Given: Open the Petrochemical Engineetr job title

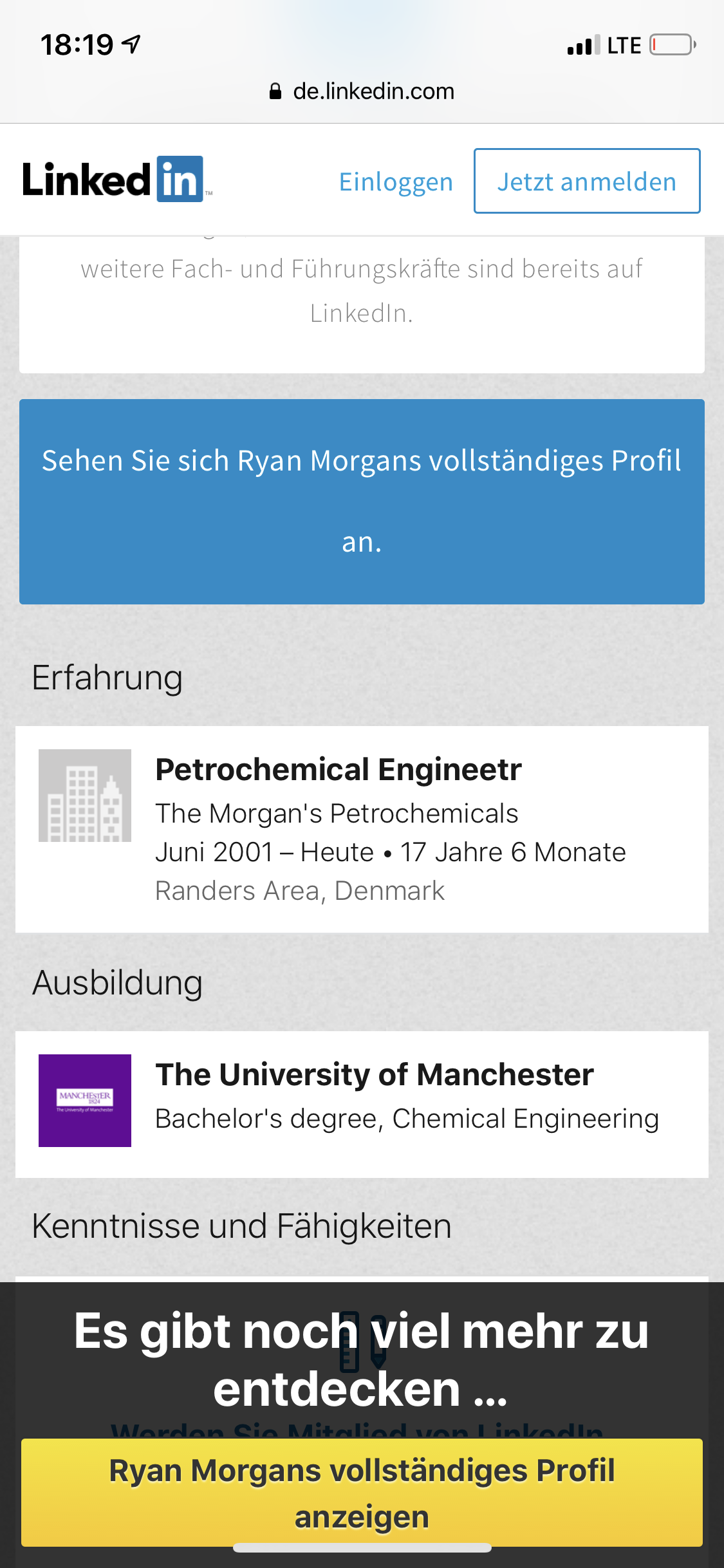Looking at the screenshot, I should (339, 770).
